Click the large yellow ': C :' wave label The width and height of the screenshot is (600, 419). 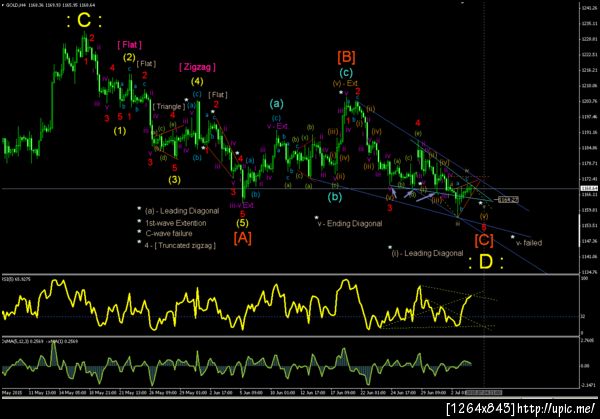[84, 20]
